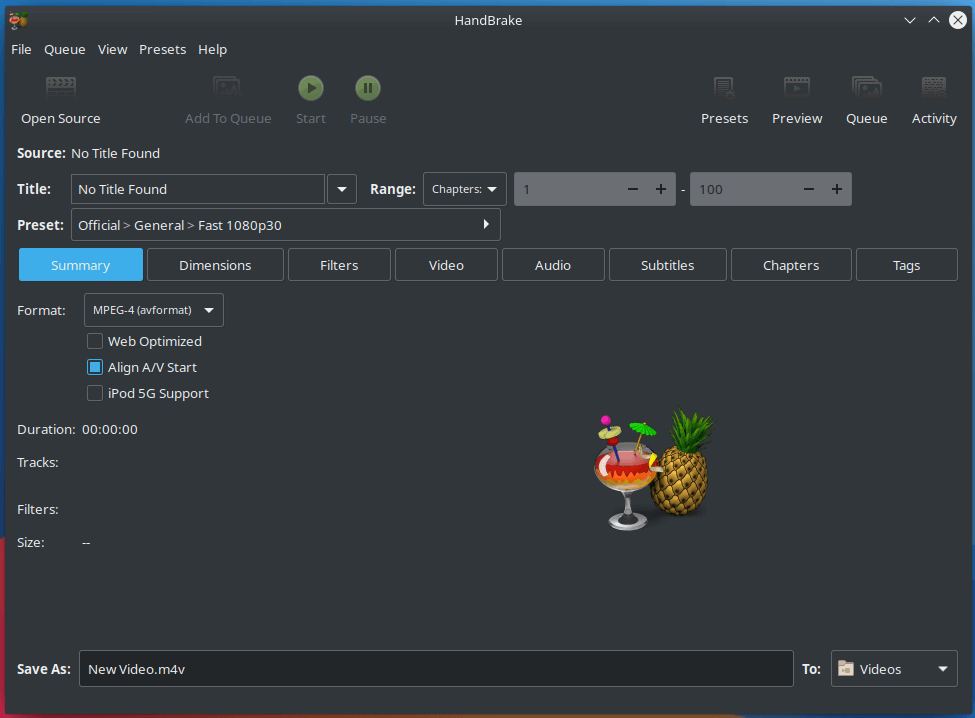Enable the Web Optimized checkbox
Screen dimensions: 975x718
[x=95, y=341]
